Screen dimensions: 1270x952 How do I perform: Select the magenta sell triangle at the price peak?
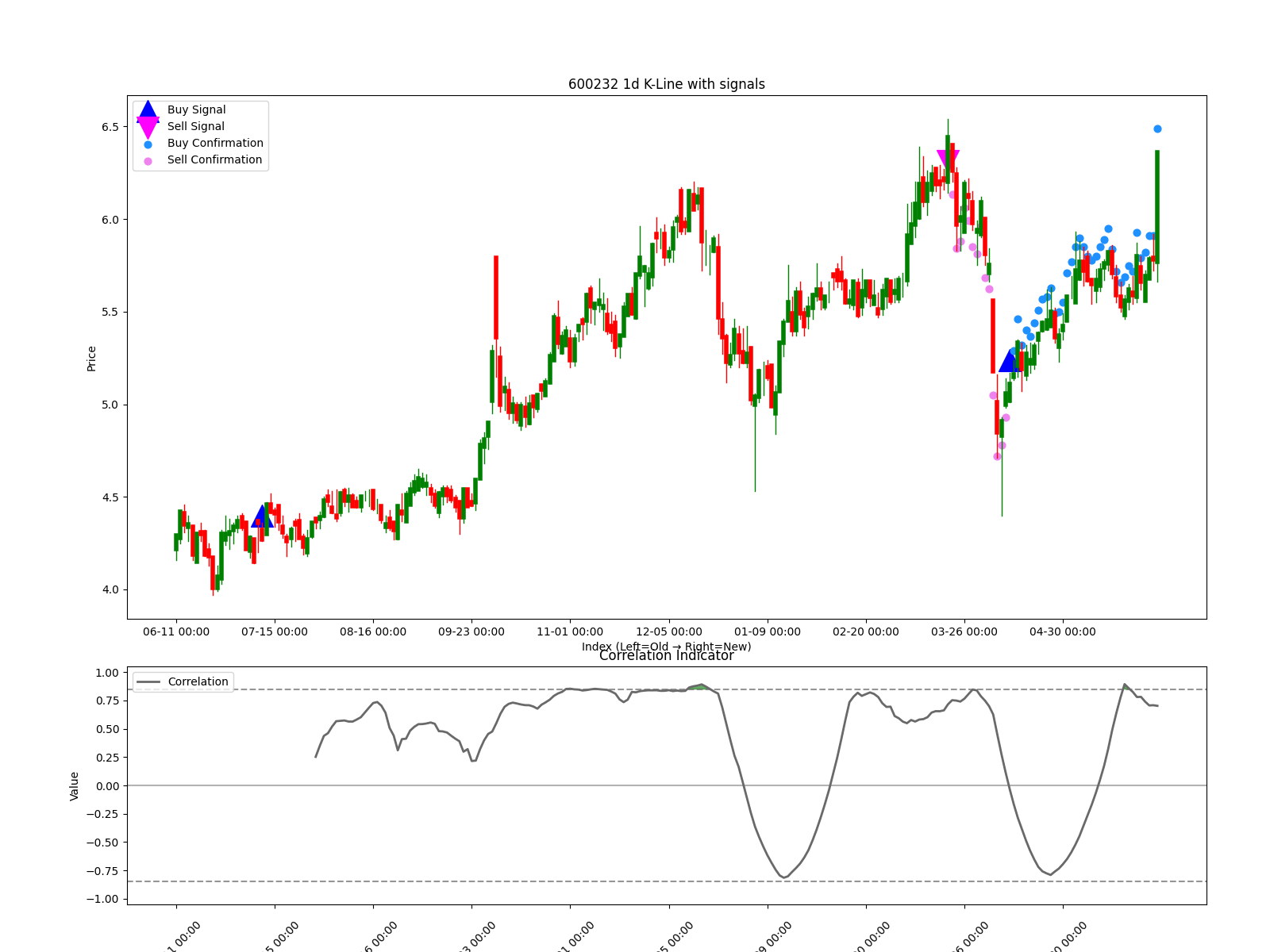[948, 161]
